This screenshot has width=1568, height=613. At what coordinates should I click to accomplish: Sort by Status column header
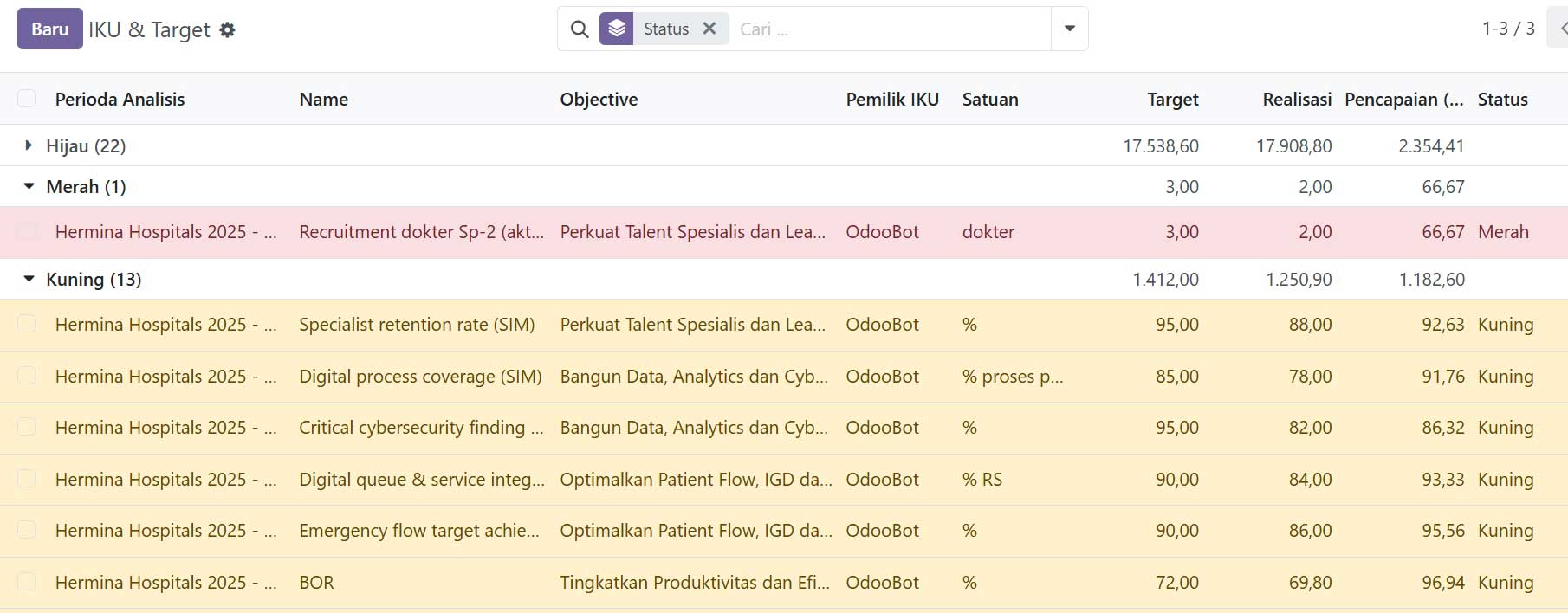tap(1503, 100)
